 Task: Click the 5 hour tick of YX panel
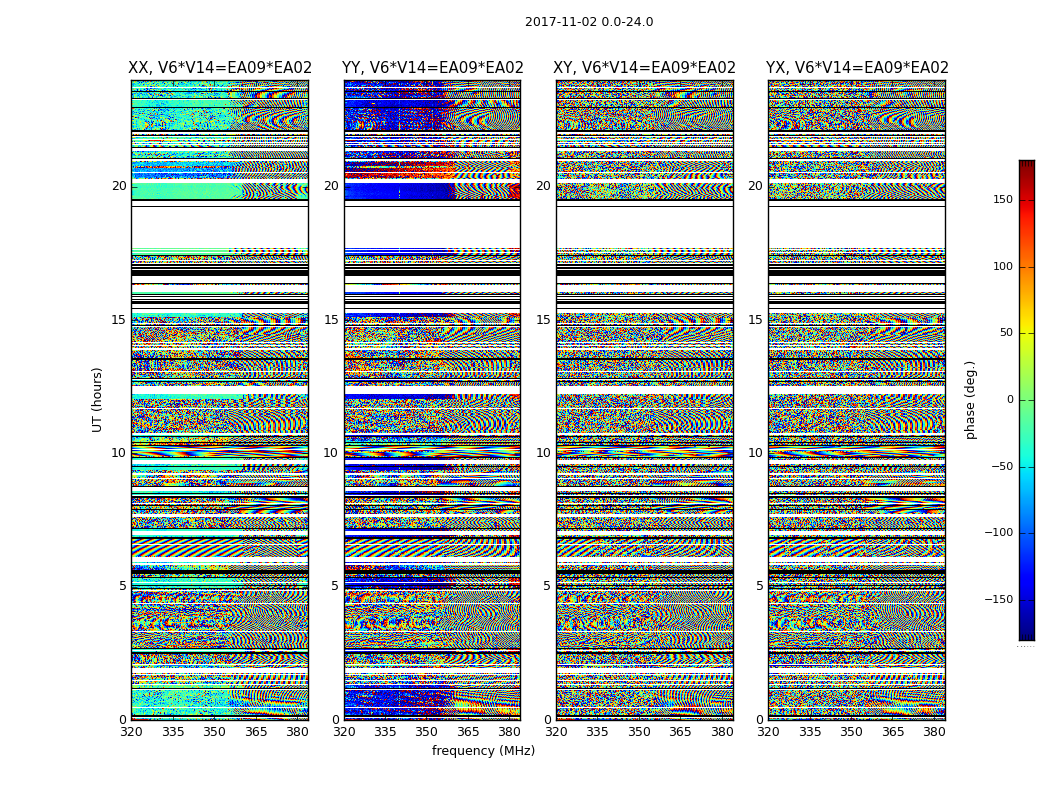pos(759,586)
